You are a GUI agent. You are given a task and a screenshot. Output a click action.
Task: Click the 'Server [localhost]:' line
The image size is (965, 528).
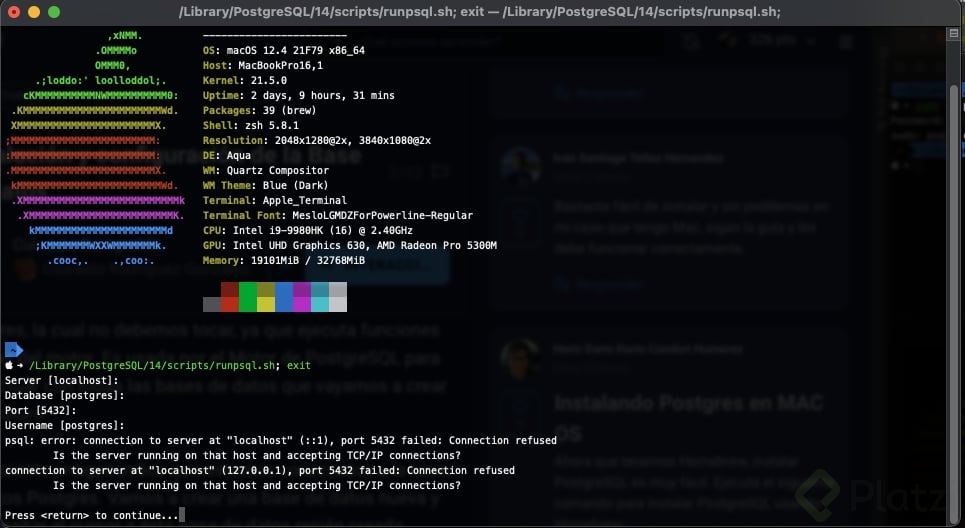[62, 380]
